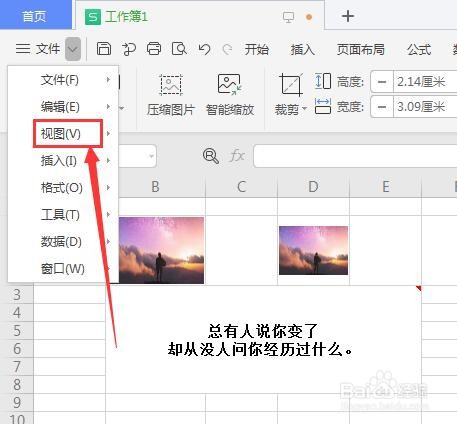Viewport: 457px width, 424px height.
Task: Open new tab with plus button
Action: [348, 16]
